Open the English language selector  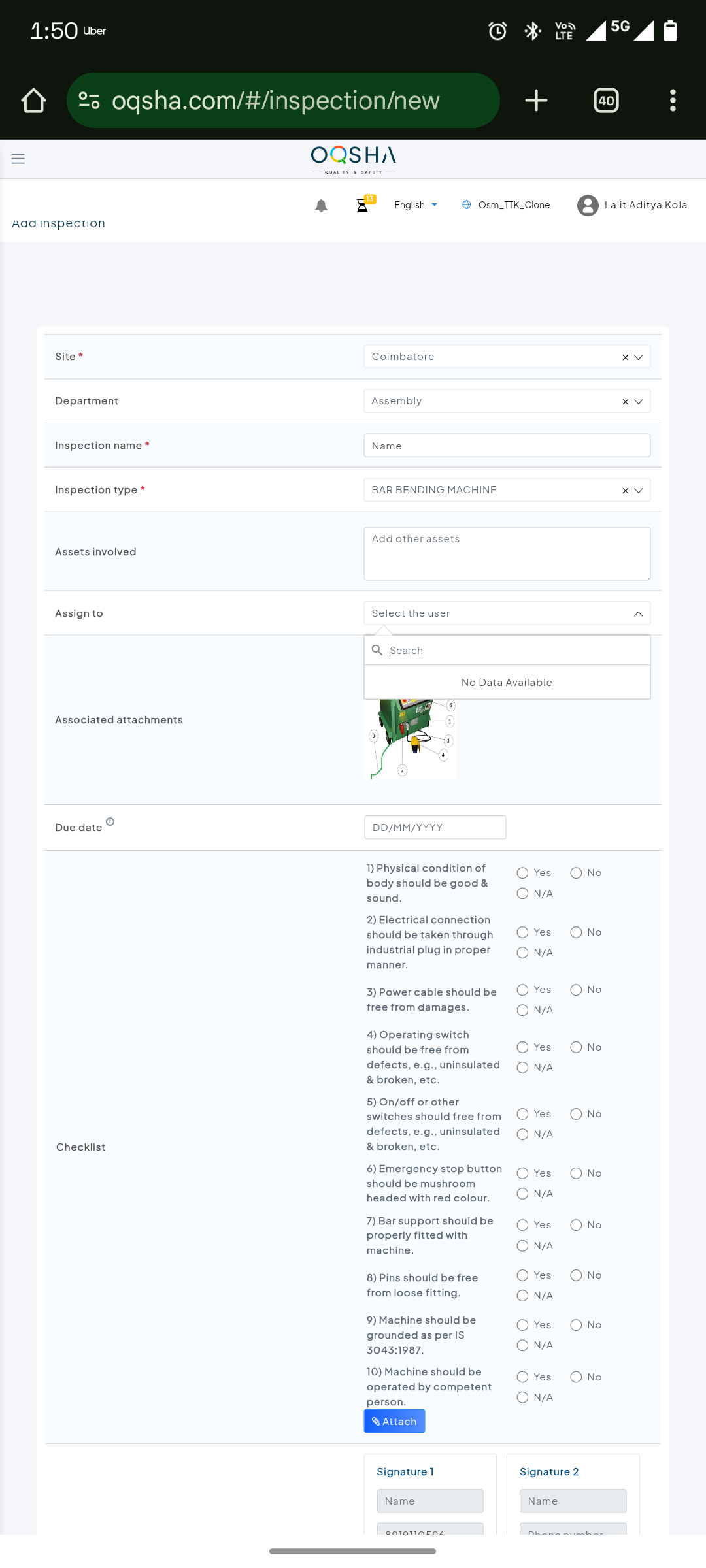[416, 205]
